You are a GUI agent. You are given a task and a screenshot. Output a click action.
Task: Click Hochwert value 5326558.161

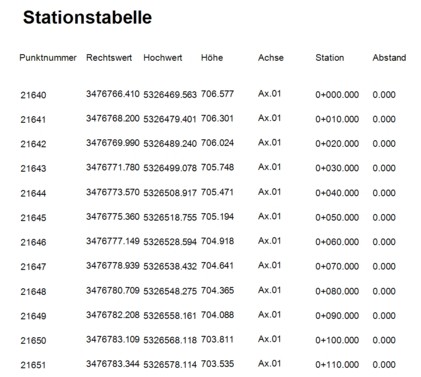click(170, 316)
